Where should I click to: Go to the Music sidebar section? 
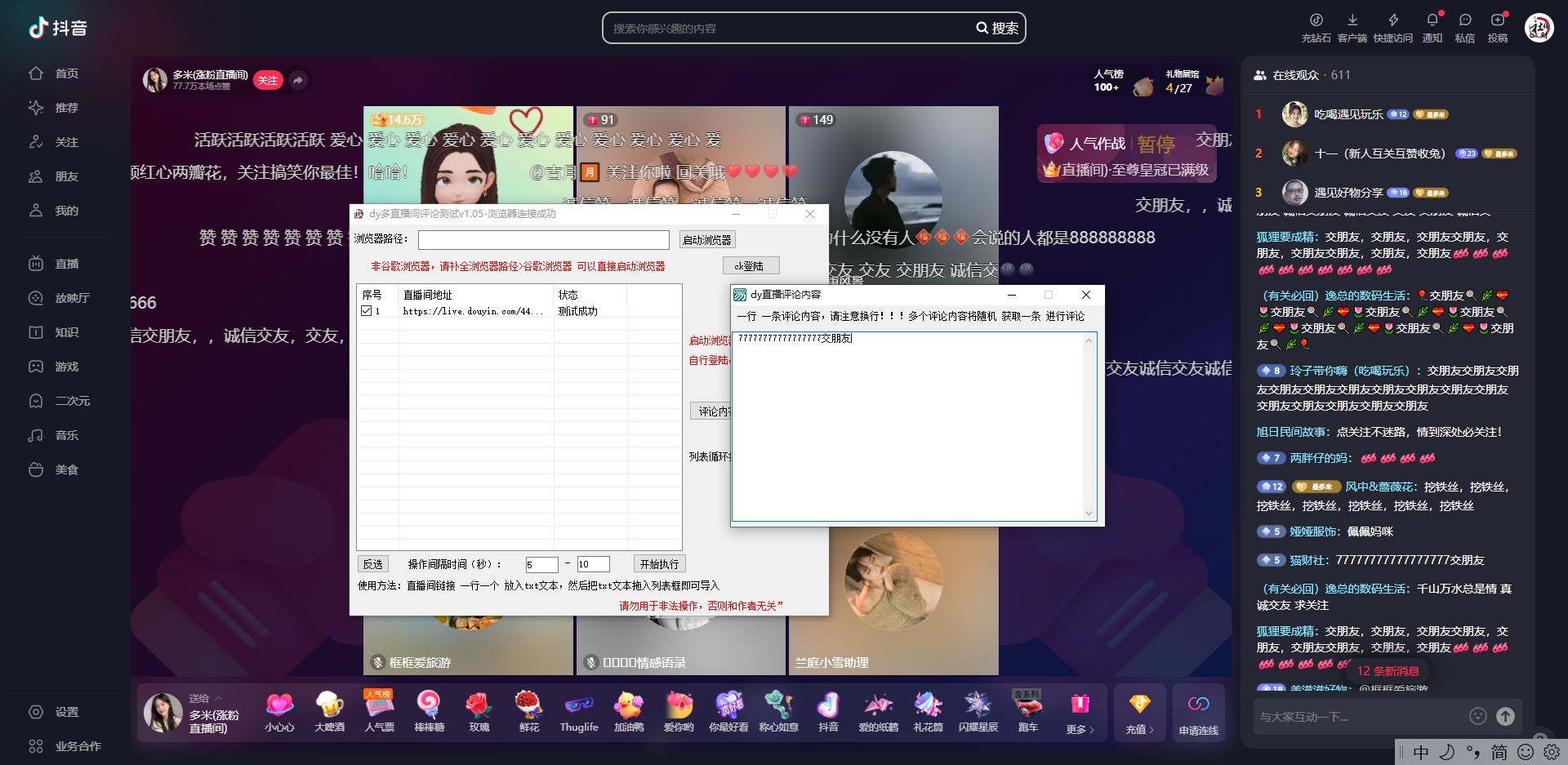click(x=66, y=435)
